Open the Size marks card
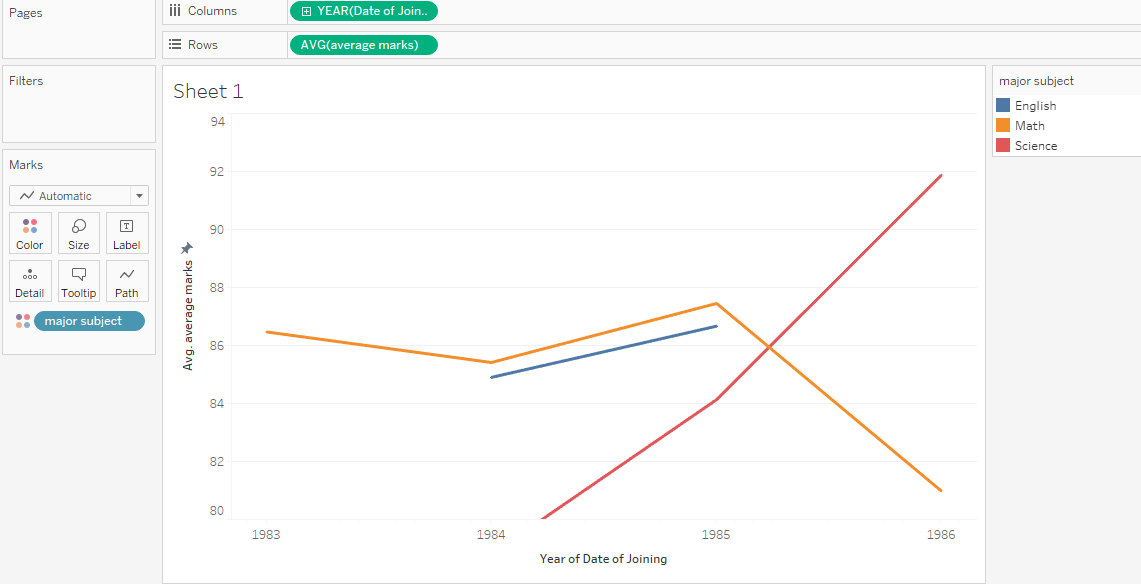This screenshot has width=1141, height=584. tap(79, 233)
